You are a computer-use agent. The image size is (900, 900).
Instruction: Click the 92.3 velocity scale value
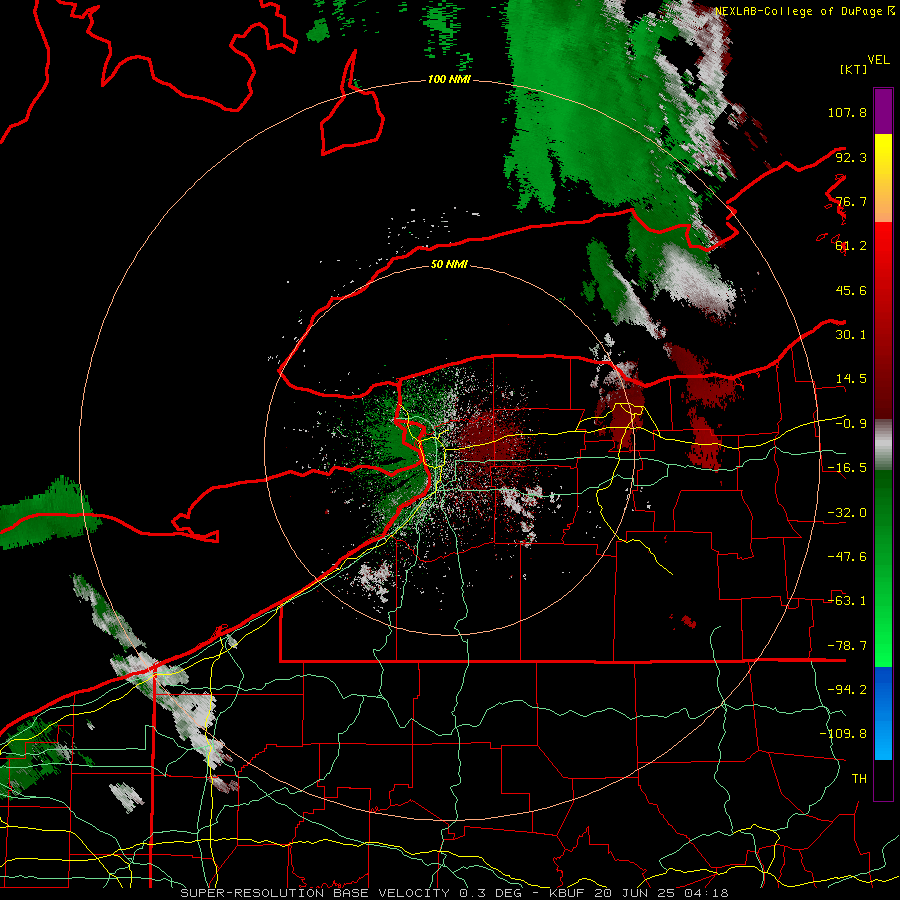pos(851,157)
